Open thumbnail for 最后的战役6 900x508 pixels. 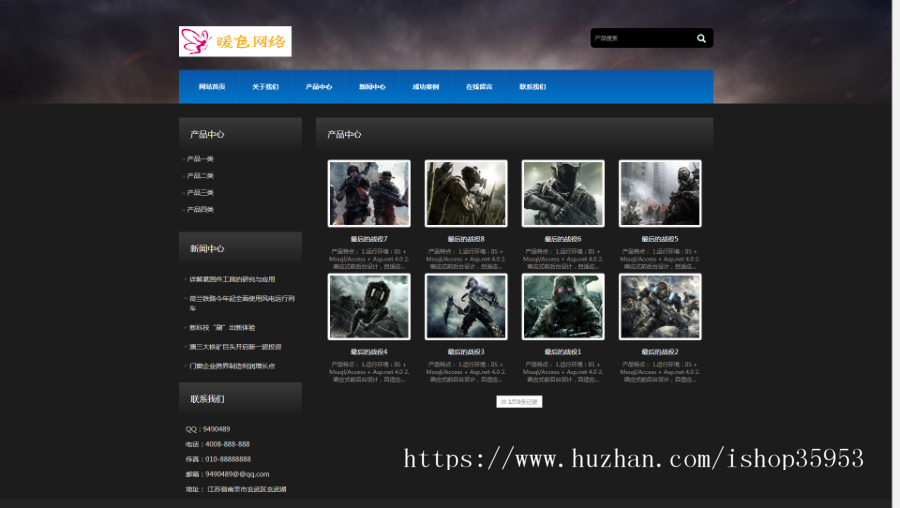click(x=563, y=193)
